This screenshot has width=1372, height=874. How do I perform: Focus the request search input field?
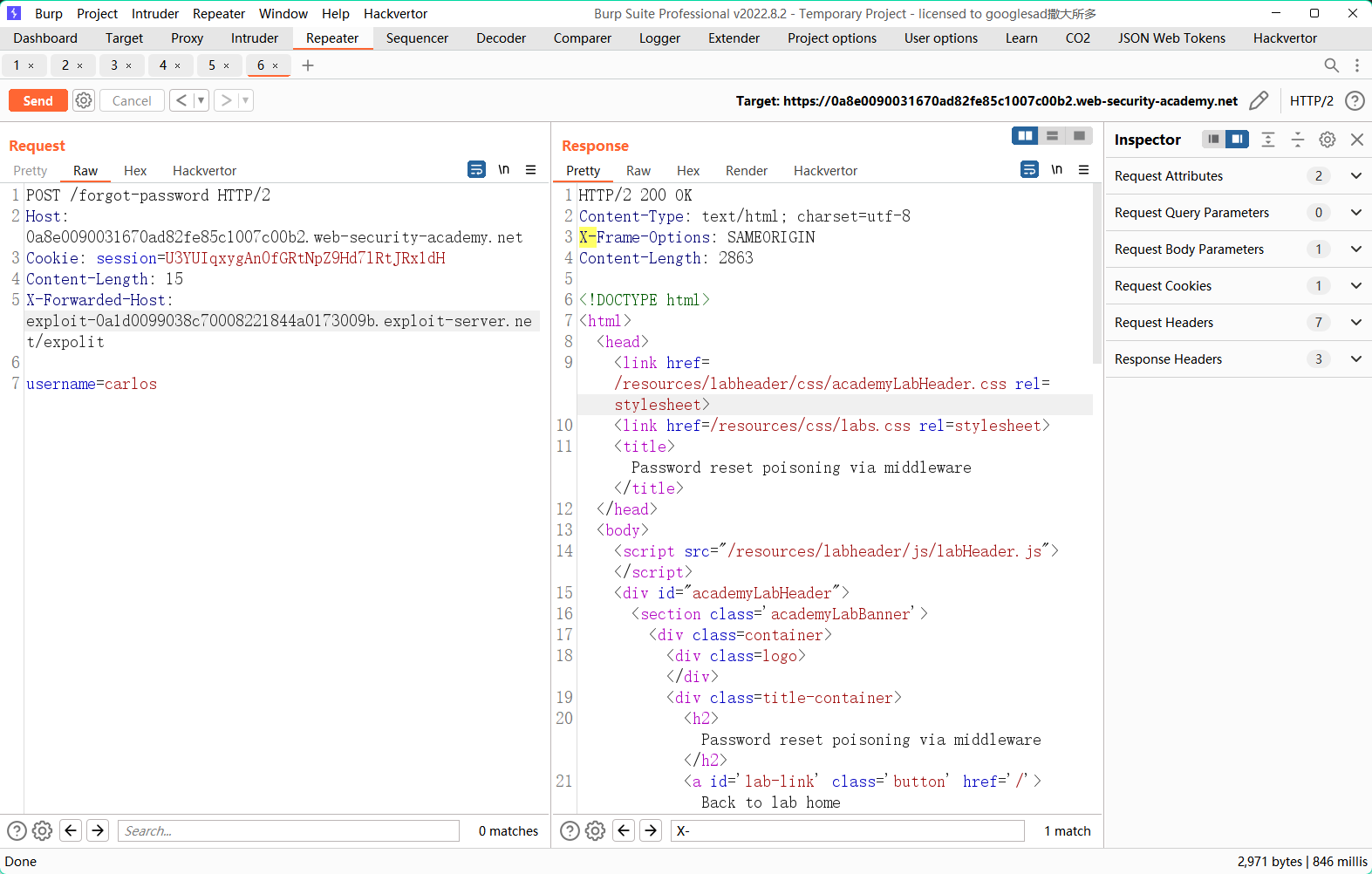point(289,830)
